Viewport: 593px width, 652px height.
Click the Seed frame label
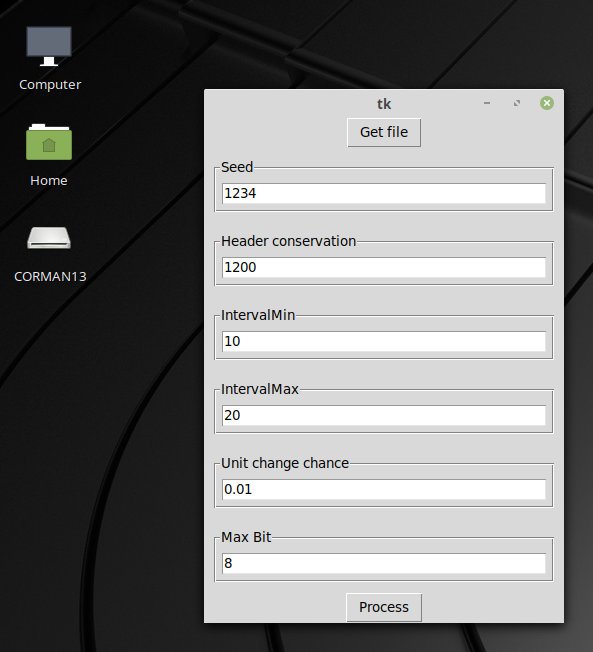(x=237, y=167)
